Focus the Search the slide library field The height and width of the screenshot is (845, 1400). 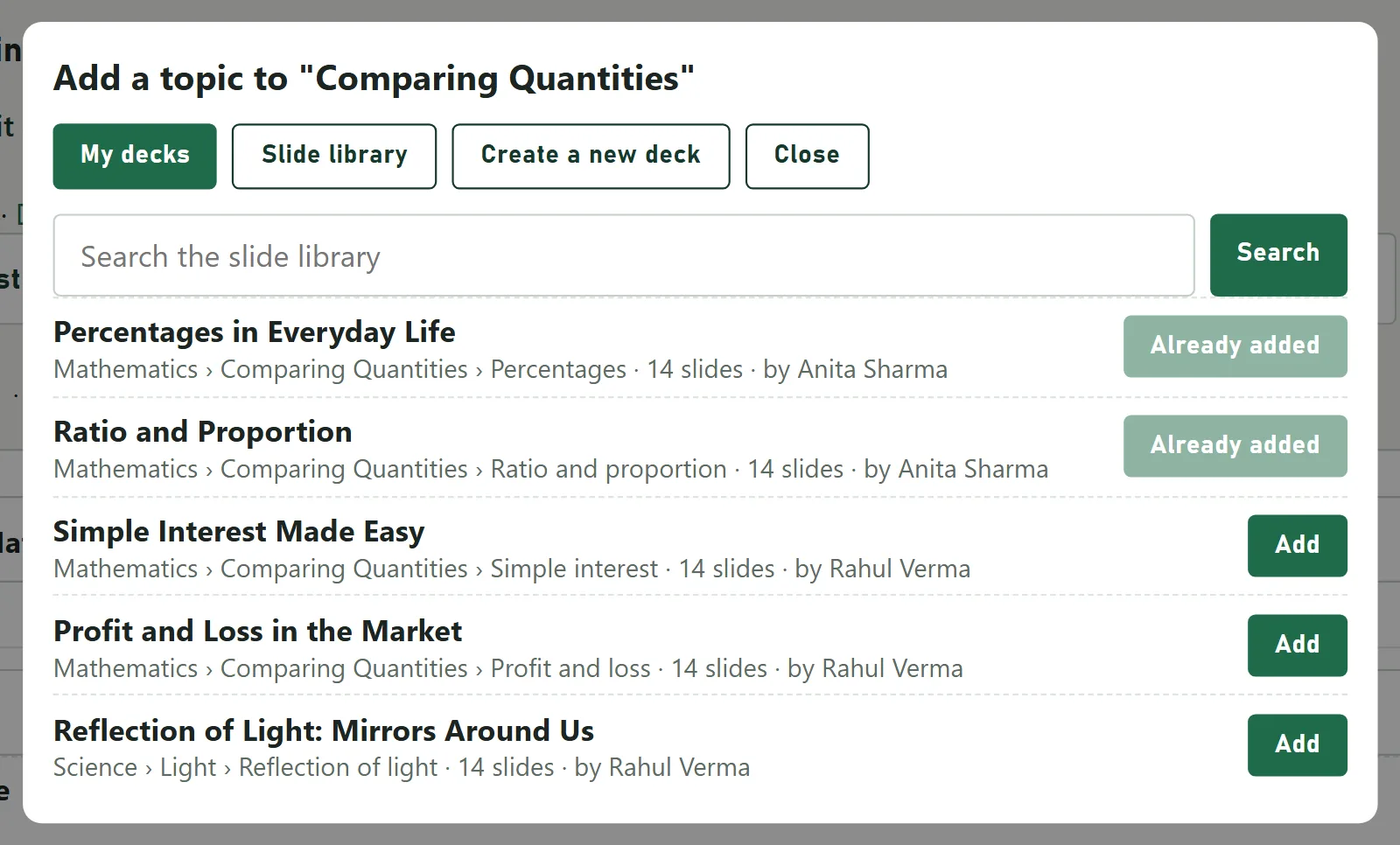coord(624,255)
